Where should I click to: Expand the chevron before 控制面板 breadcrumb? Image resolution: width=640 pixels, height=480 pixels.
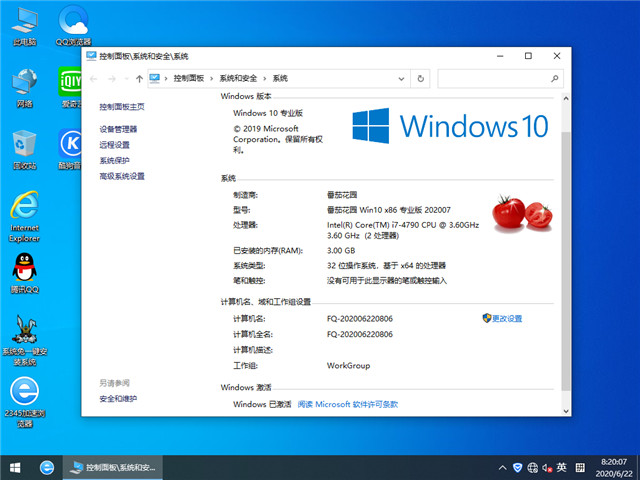166,78
